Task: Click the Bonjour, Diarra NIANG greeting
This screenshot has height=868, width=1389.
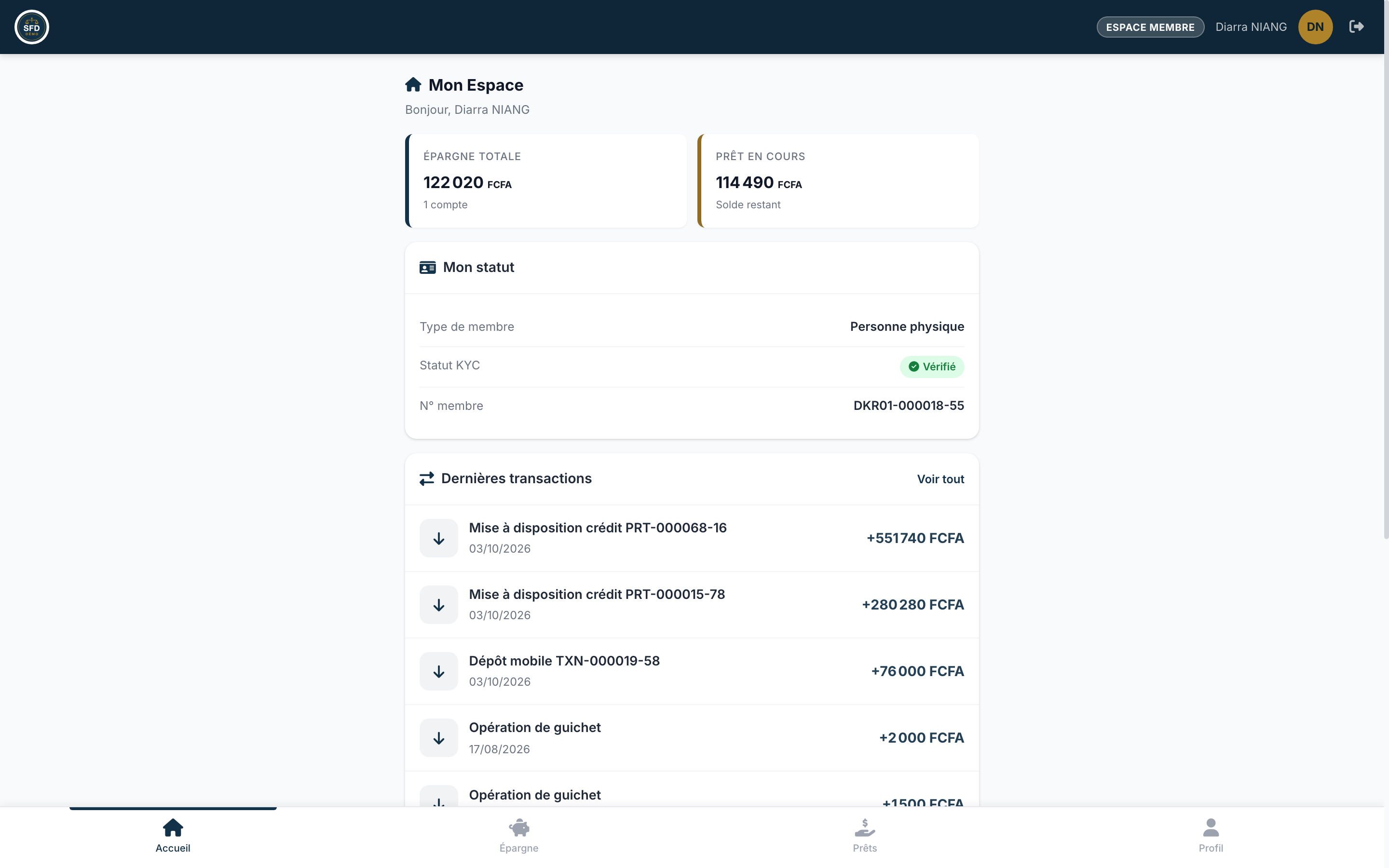Action: pyautogui.click(x=467, y=109)
